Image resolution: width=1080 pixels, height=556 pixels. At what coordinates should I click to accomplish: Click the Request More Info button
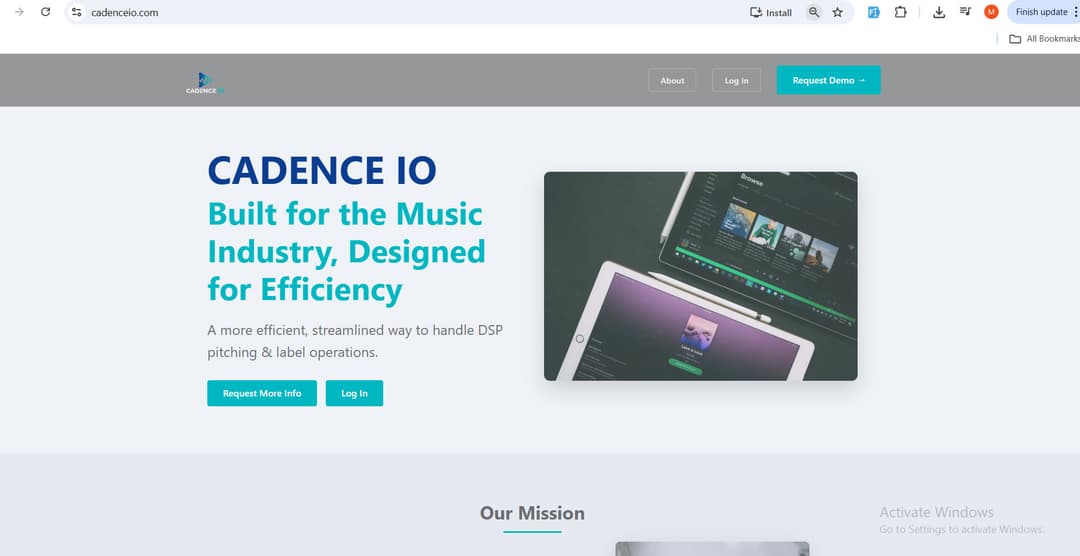point(262,393)
